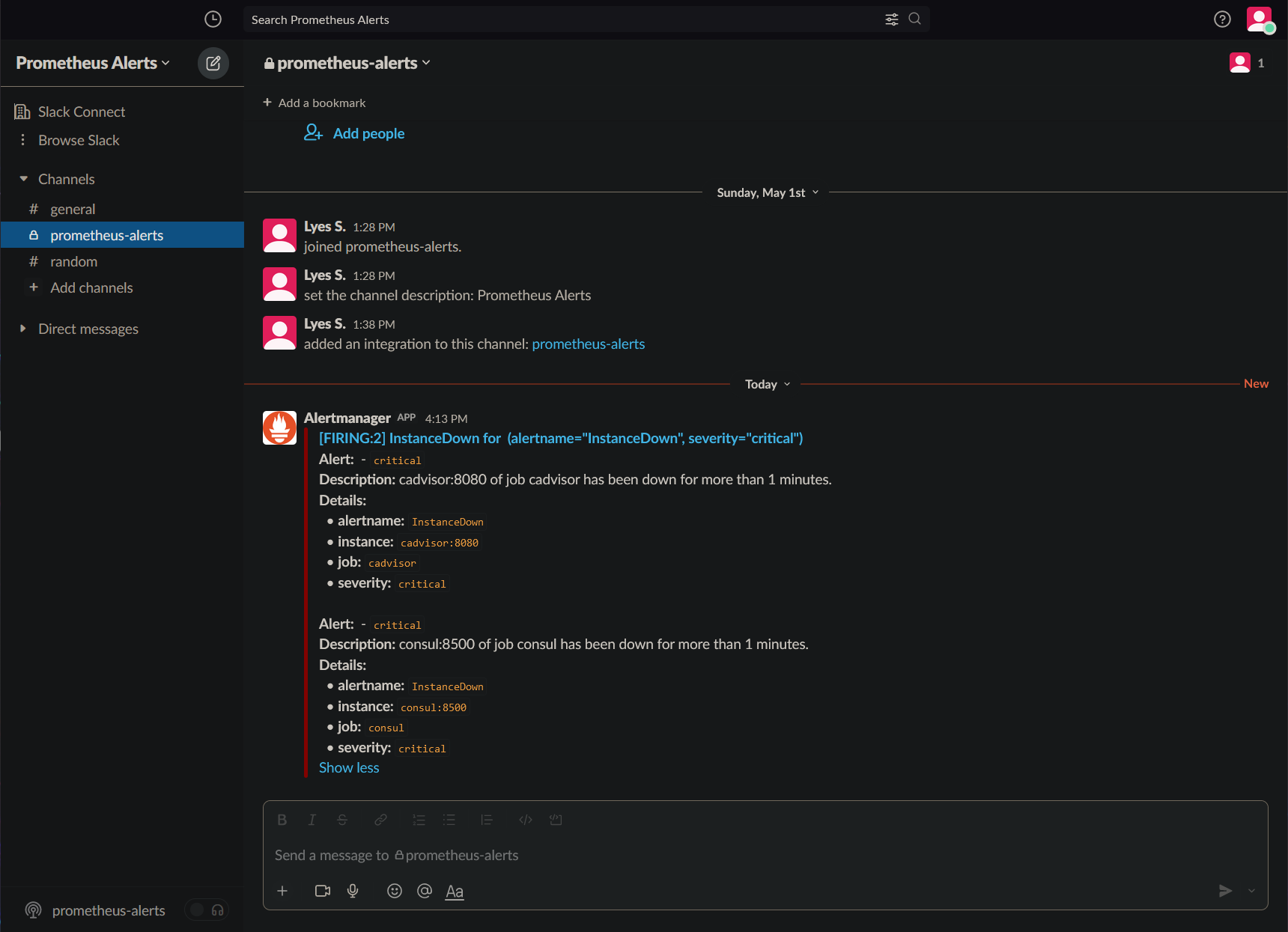Screen dimensions: 1288x932
Task: Open the Today date dropdown
Action: (768, 384)
